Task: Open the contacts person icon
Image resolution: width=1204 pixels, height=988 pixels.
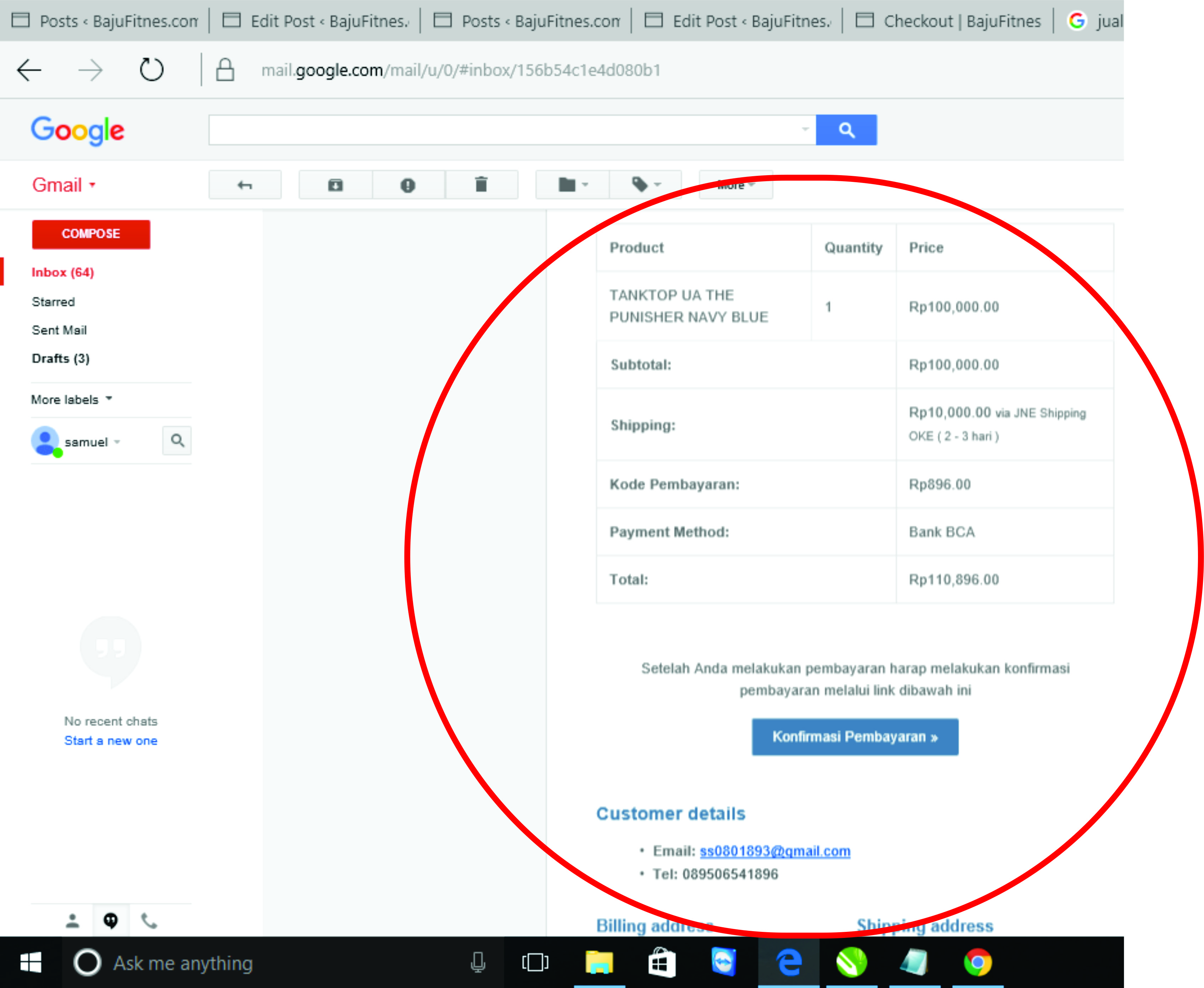Action: pos(72,920)
